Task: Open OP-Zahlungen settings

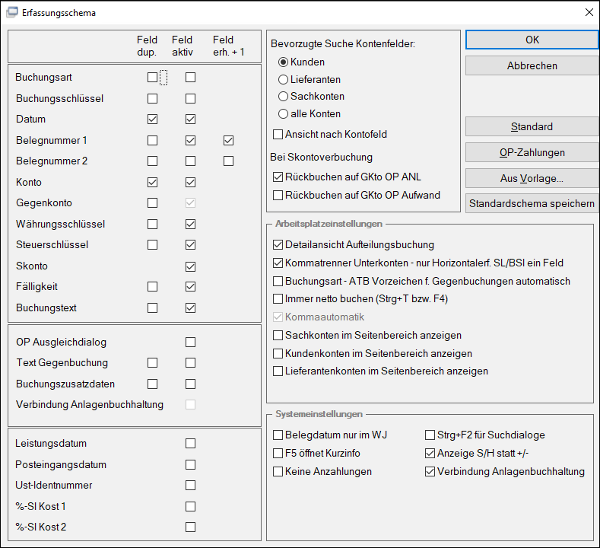Action: (x=532, y=152)
